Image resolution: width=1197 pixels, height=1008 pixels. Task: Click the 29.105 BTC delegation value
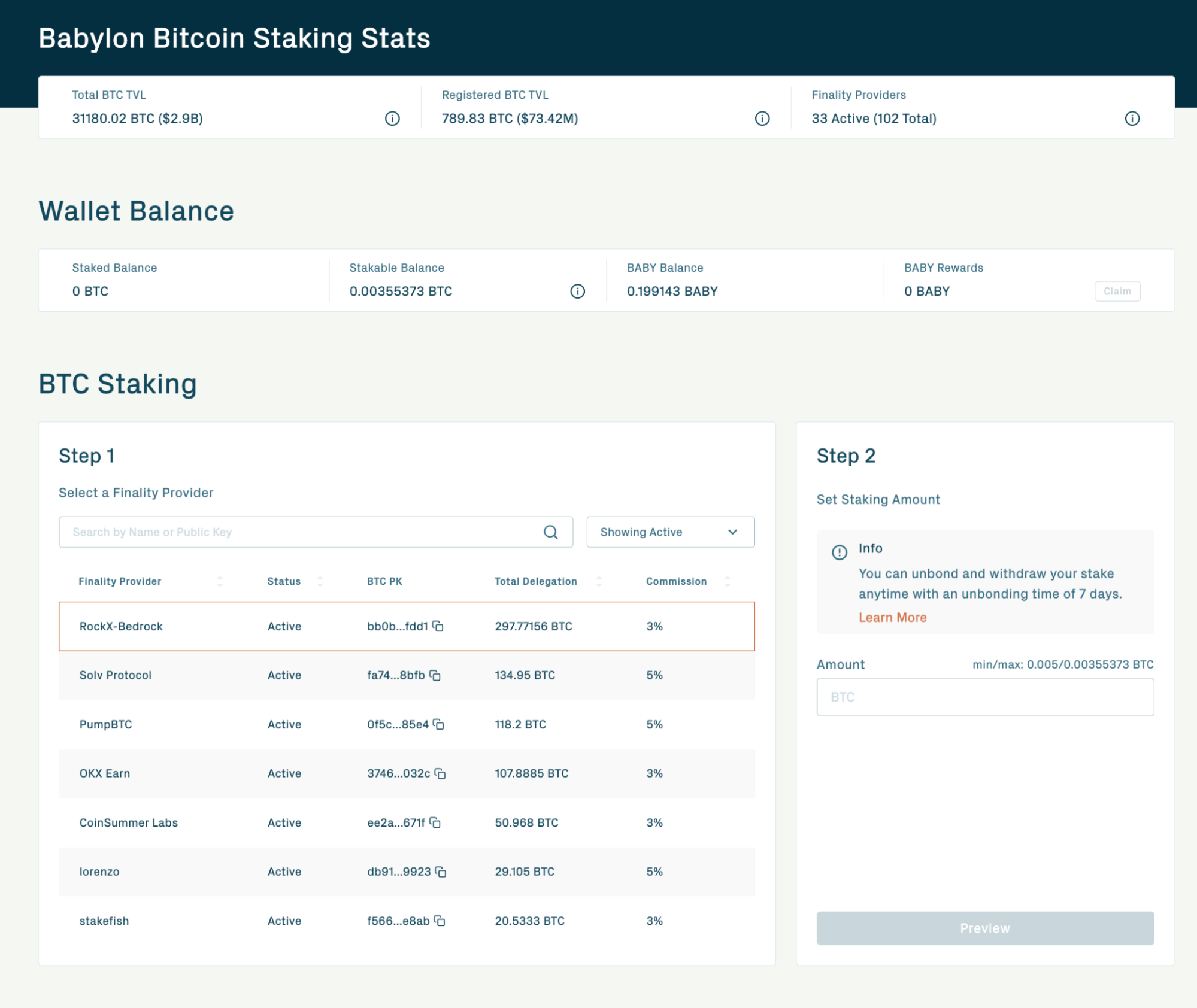525,872
